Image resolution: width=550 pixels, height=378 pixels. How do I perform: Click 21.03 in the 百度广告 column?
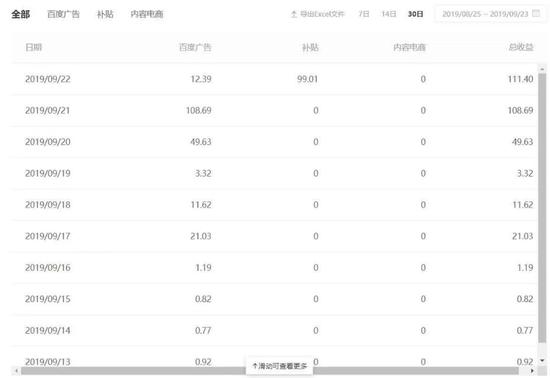(201, 236)
